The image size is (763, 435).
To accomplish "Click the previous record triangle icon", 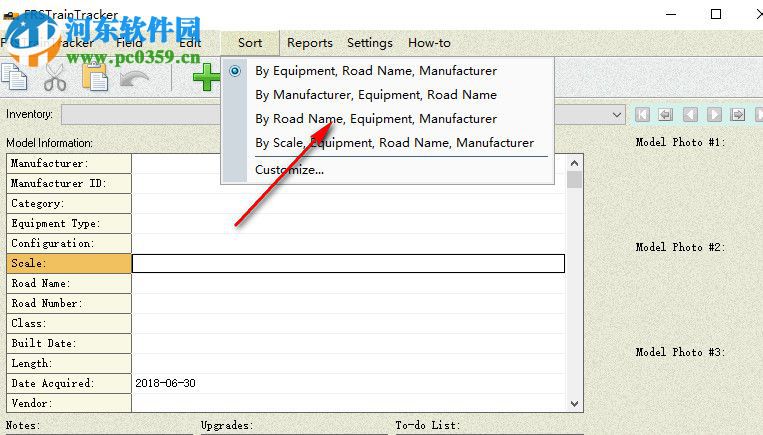I will click(x=690, y=115).
